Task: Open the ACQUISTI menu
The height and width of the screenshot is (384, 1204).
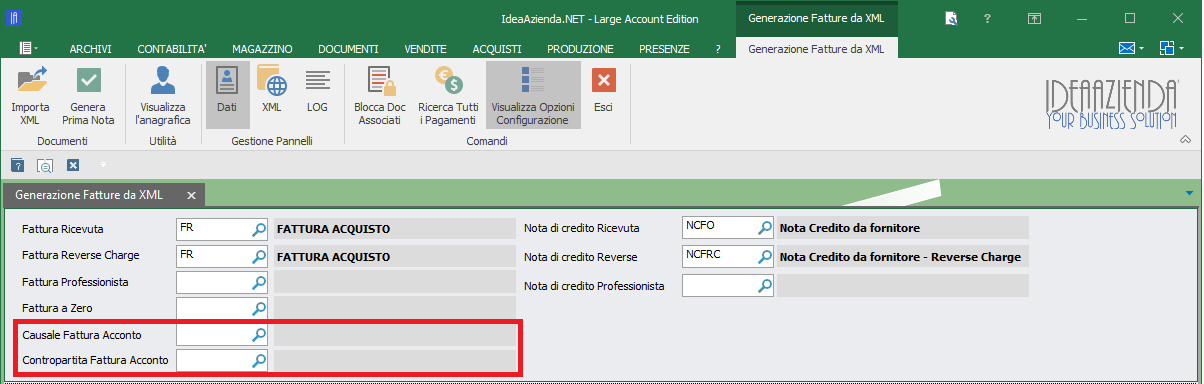Action: (497, 49)
